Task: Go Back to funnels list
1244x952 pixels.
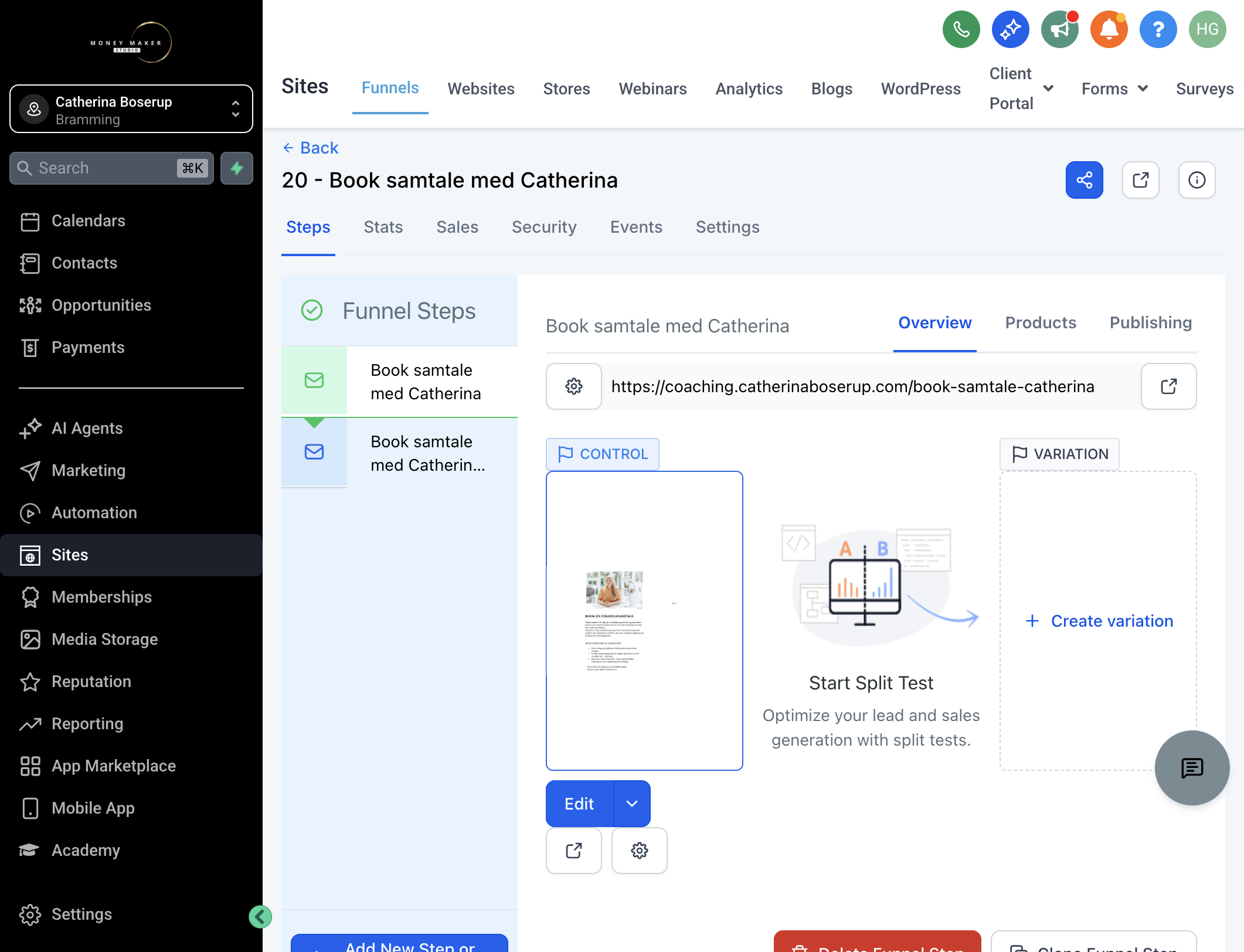Action: 311,148
